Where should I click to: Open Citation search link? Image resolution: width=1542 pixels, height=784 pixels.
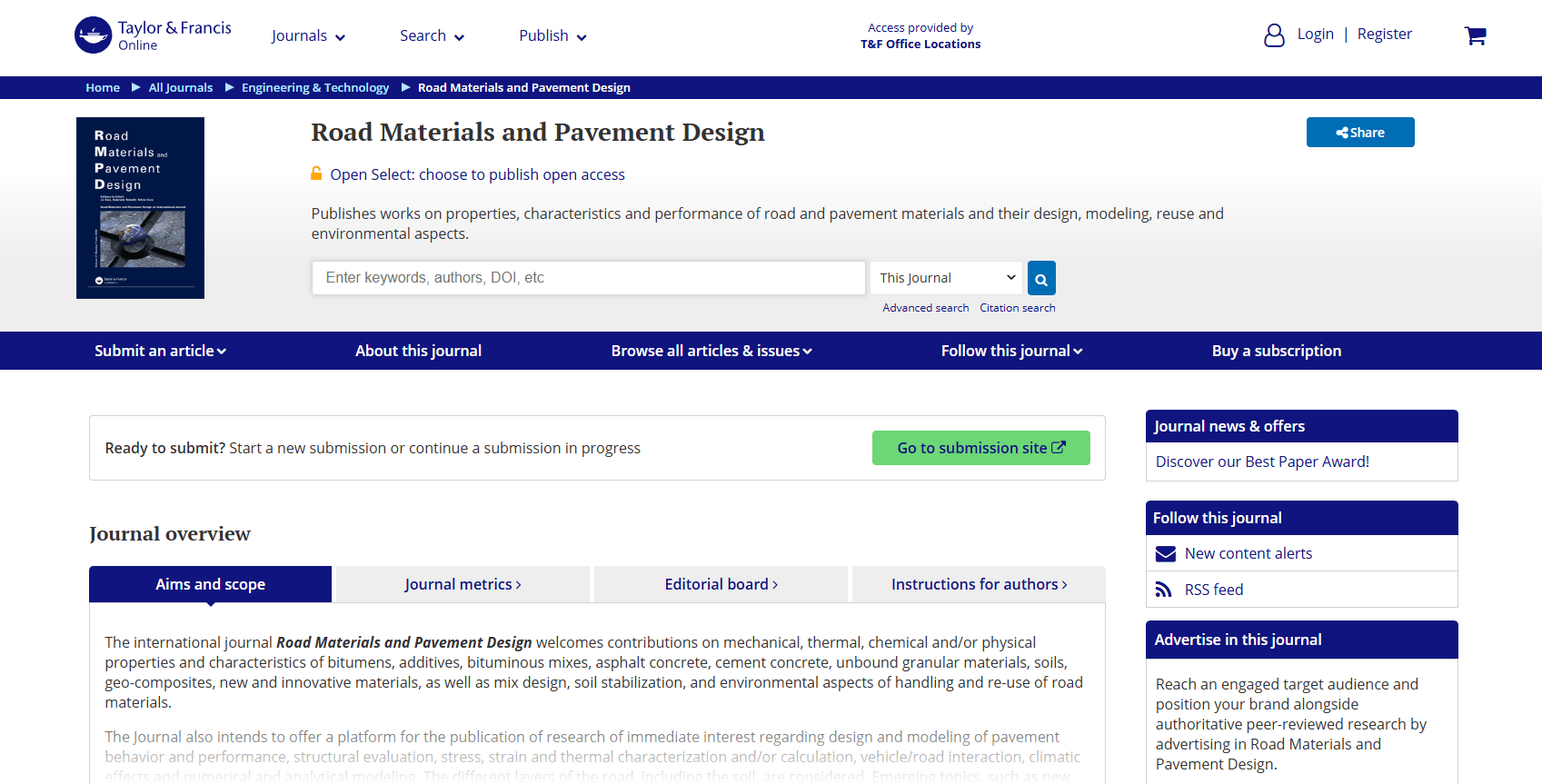(1017, 308)
